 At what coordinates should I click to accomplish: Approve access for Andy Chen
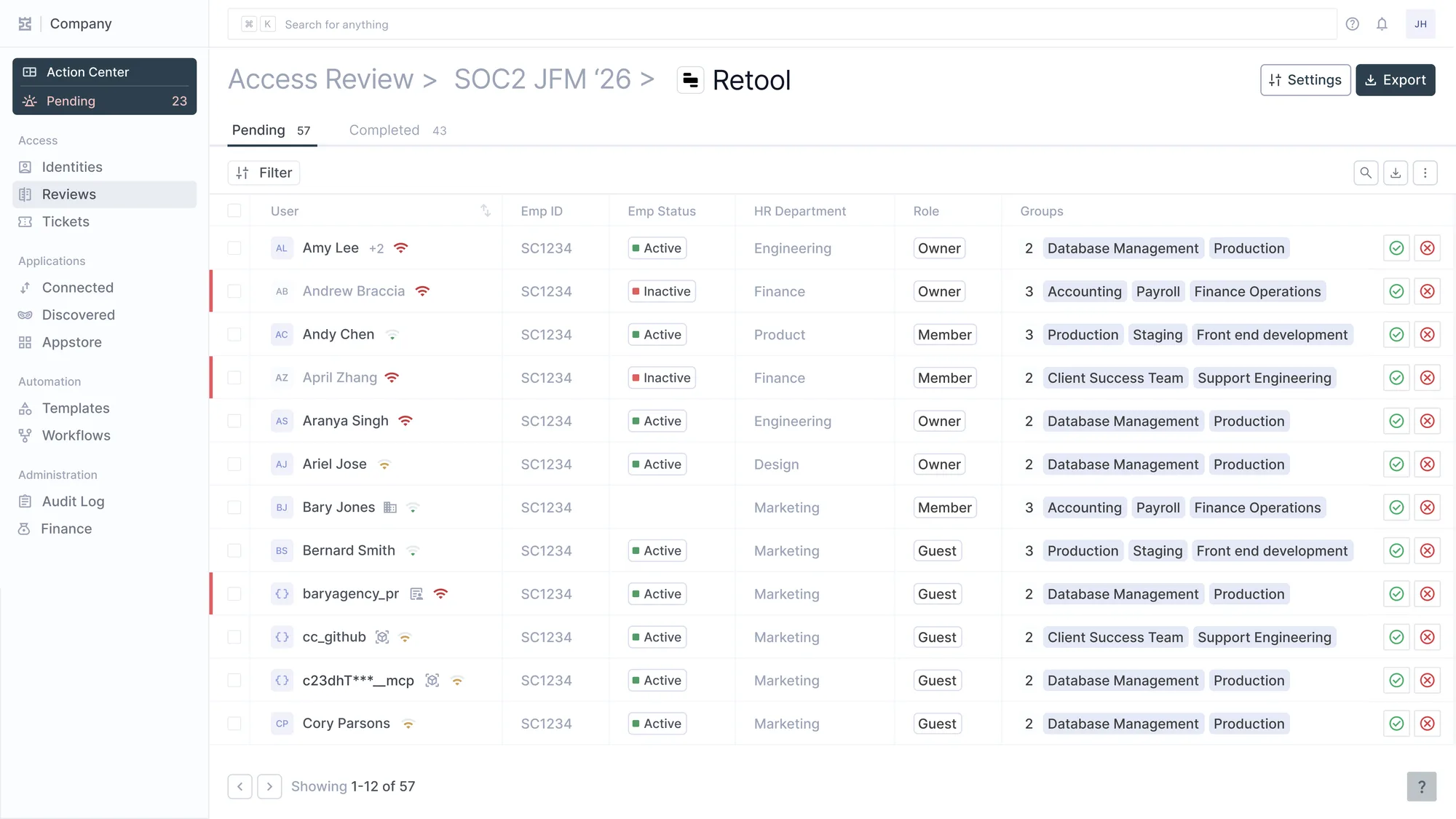point(1396,335)
